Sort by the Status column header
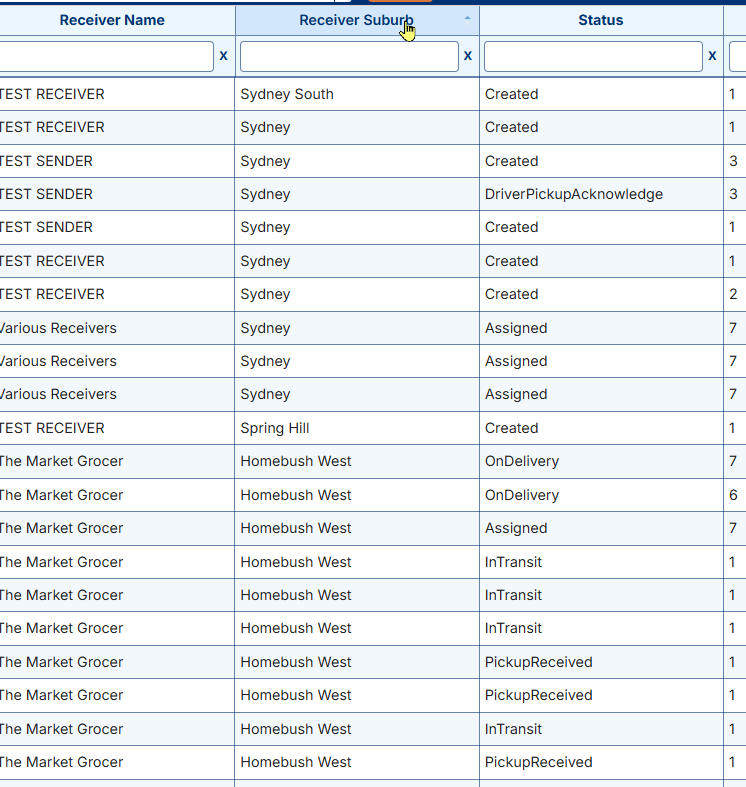Screen dimensions: 746x787 click(x=600, y=20)
